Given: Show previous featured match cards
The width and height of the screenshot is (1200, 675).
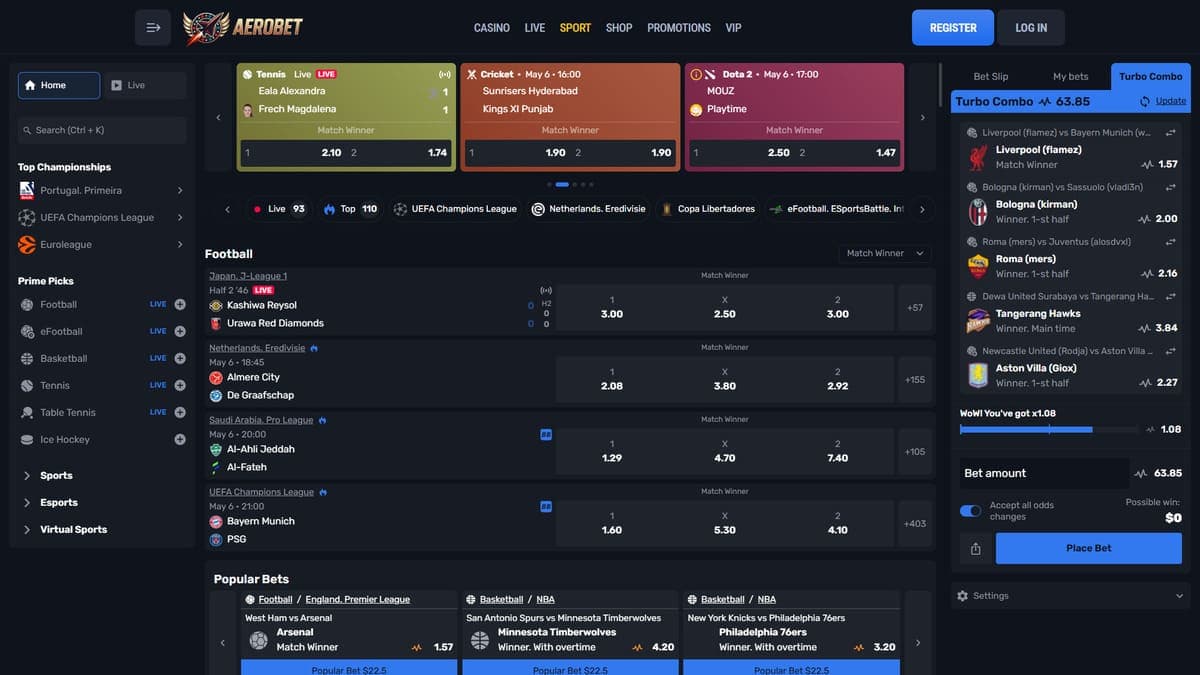Looking at the screenshot, I should [x=218, y=118].
